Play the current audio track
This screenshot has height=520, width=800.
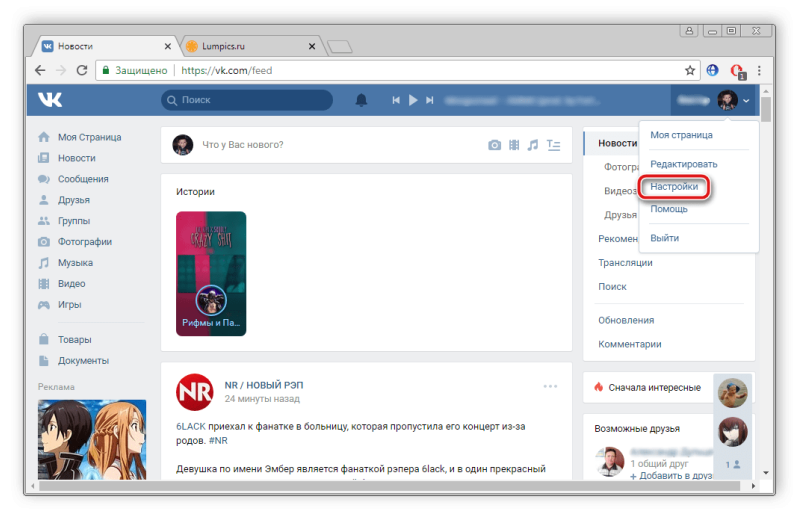413,100
